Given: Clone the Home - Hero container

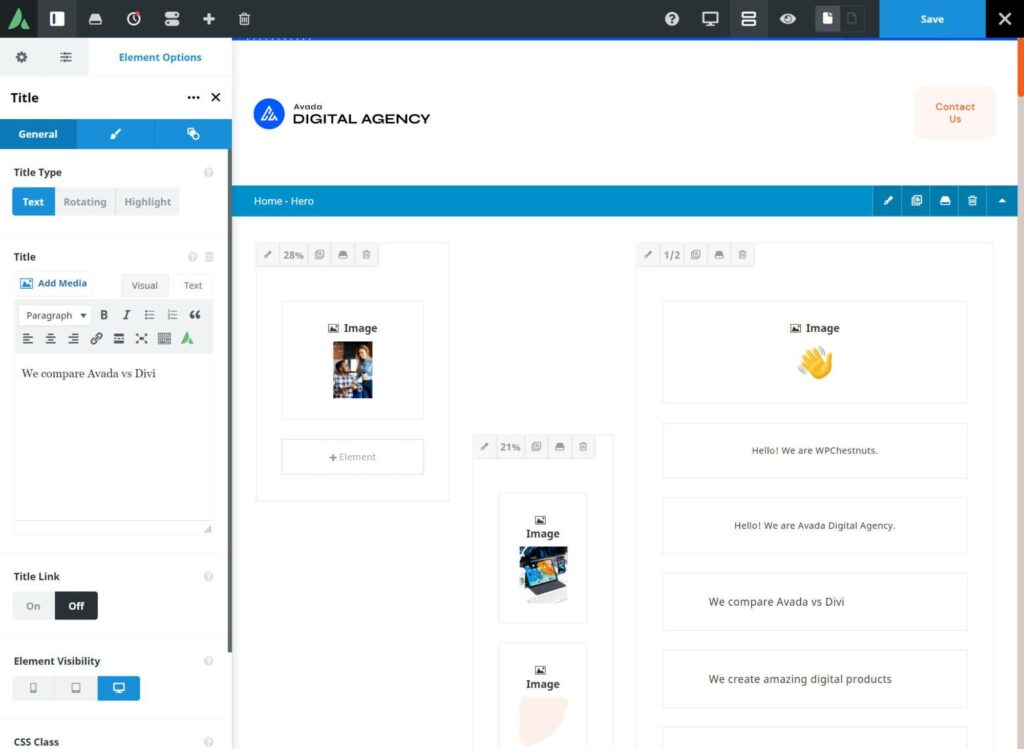Looking at the screenshot, I should click(x=916, y=201).
